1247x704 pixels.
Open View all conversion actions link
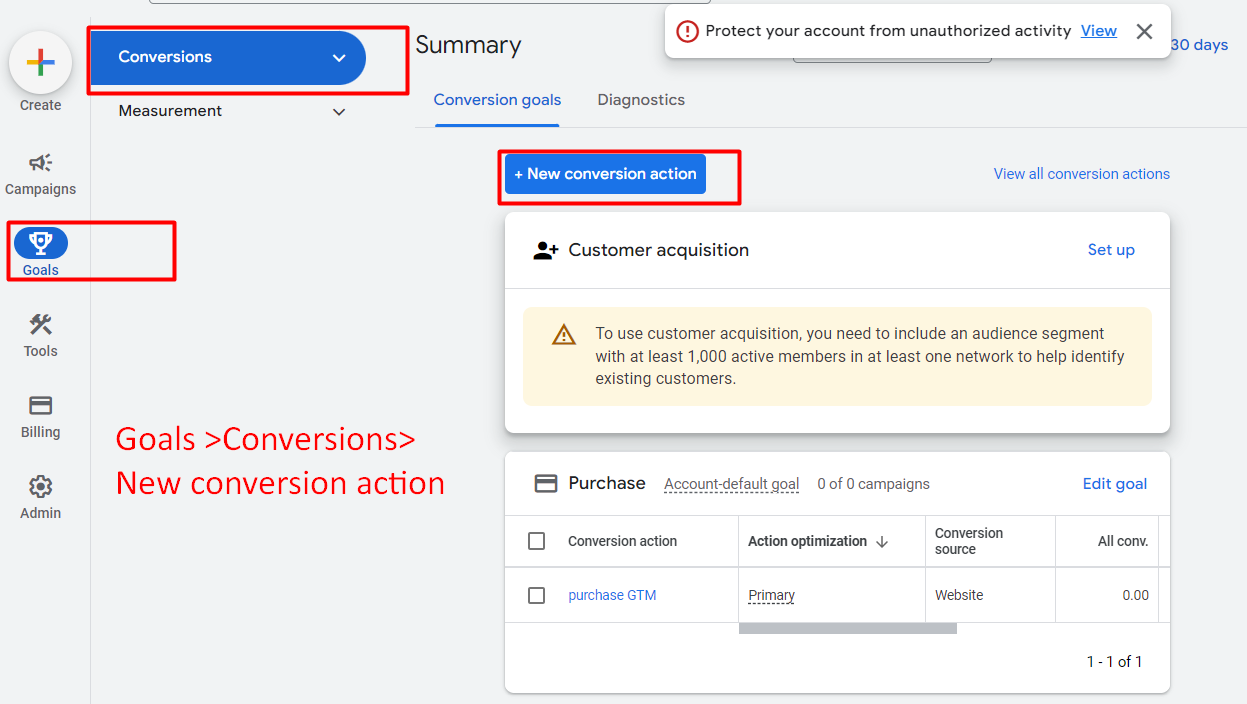[1081, 174]
